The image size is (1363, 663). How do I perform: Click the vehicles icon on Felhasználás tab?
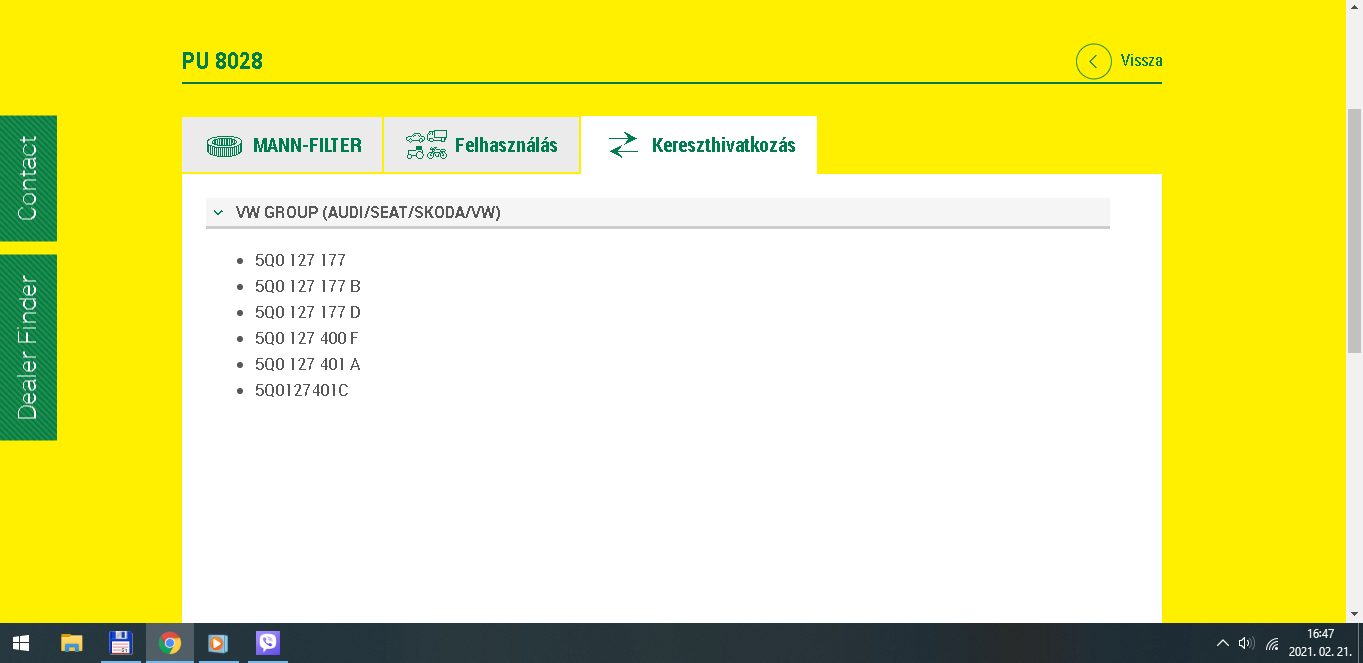pyautogui.click(x=426, y=145)
